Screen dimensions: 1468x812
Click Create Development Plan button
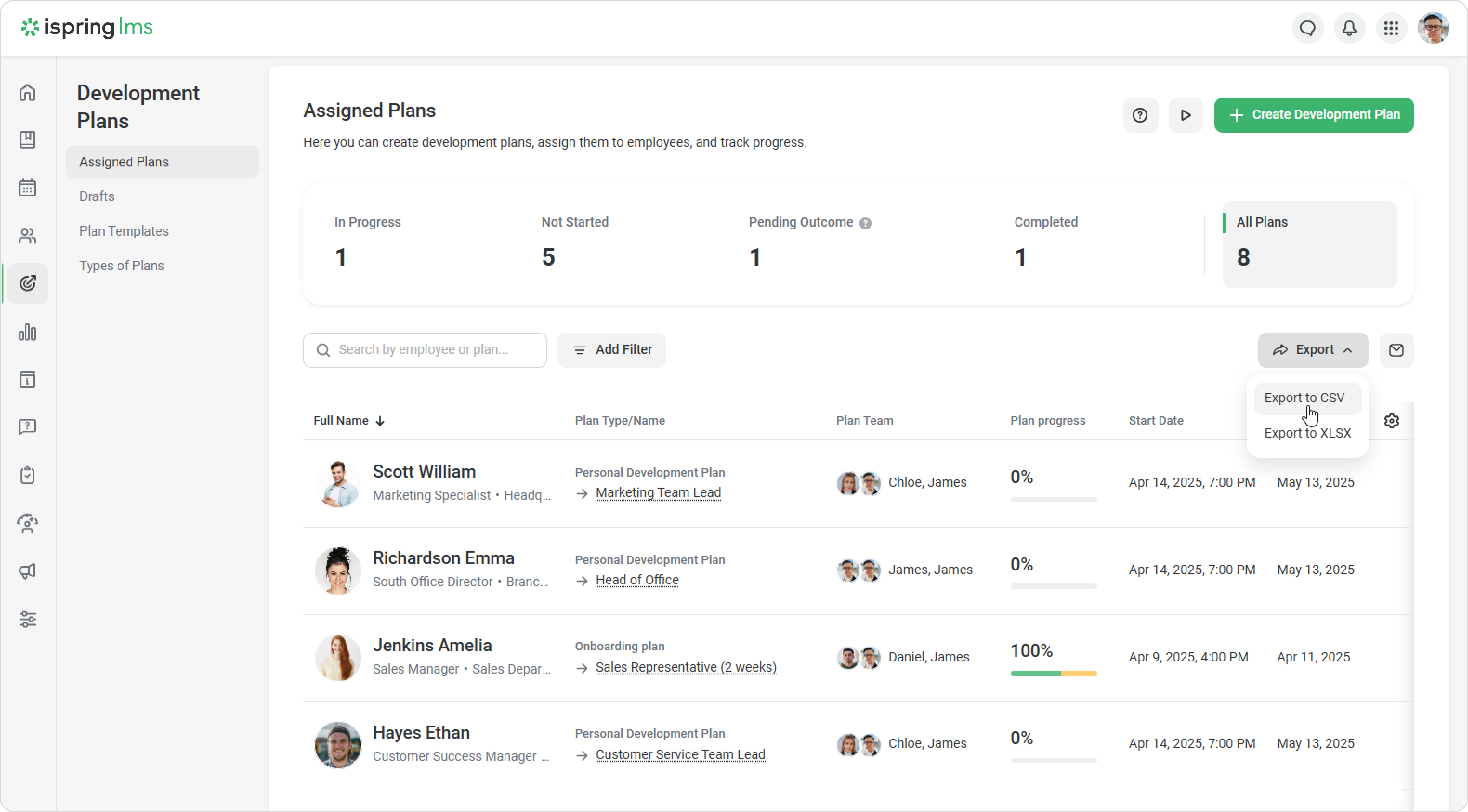point(1314,115)
